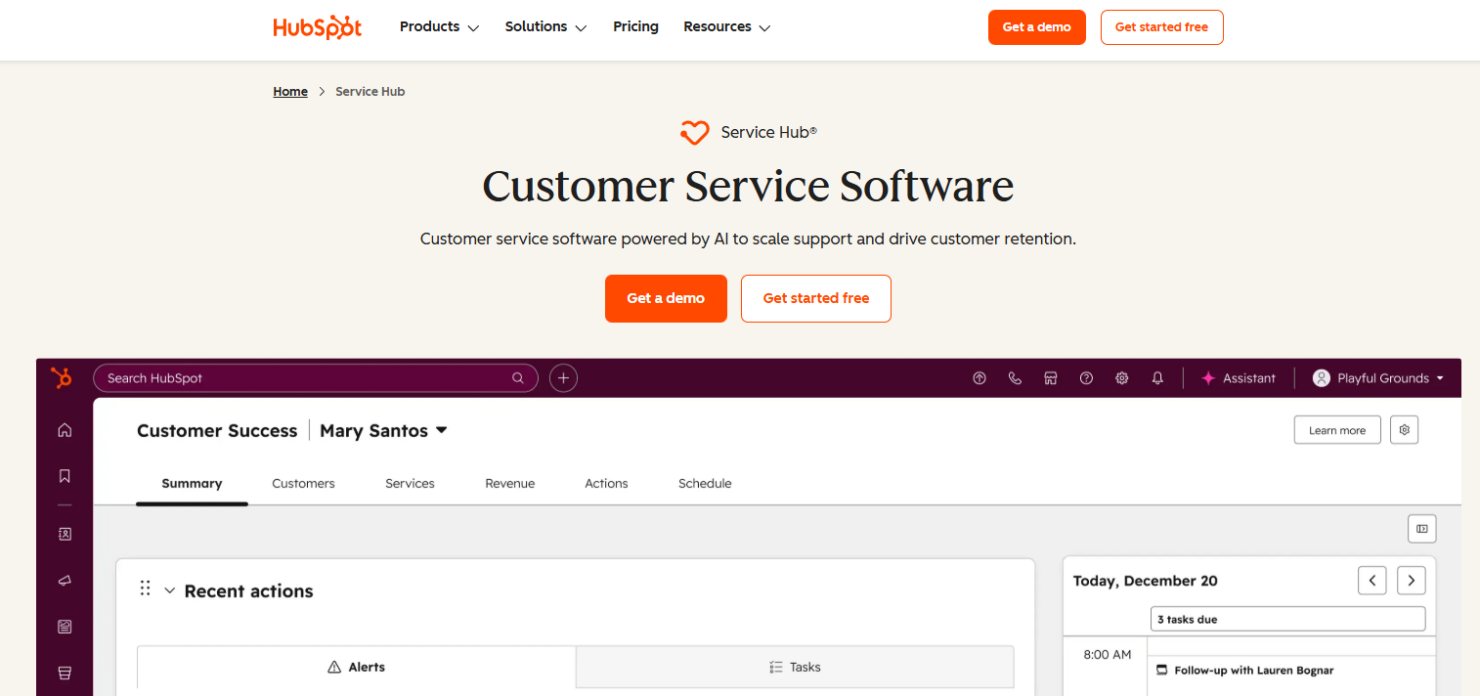Click the upgrade arrow icon

click(979, 378)
